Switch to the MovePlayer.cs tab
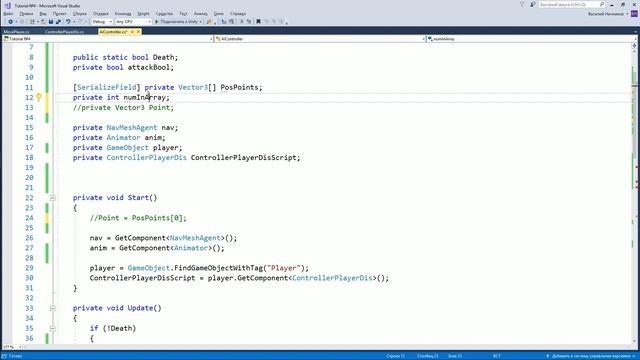 click(x=16, y=31)
